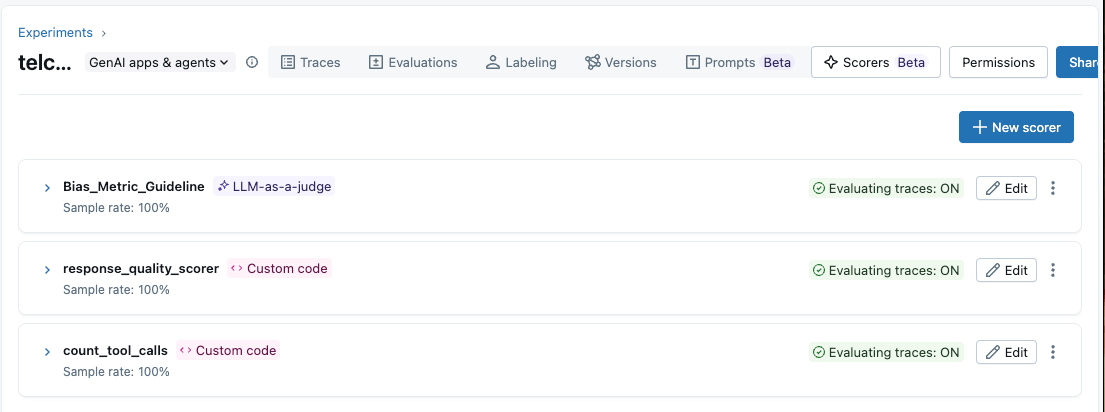This screenshot has height=412, width=1105.
Task: Click Evaluating traces ON status for count_tool_calls
Action: pyautogui.click(x=886, y=352)
